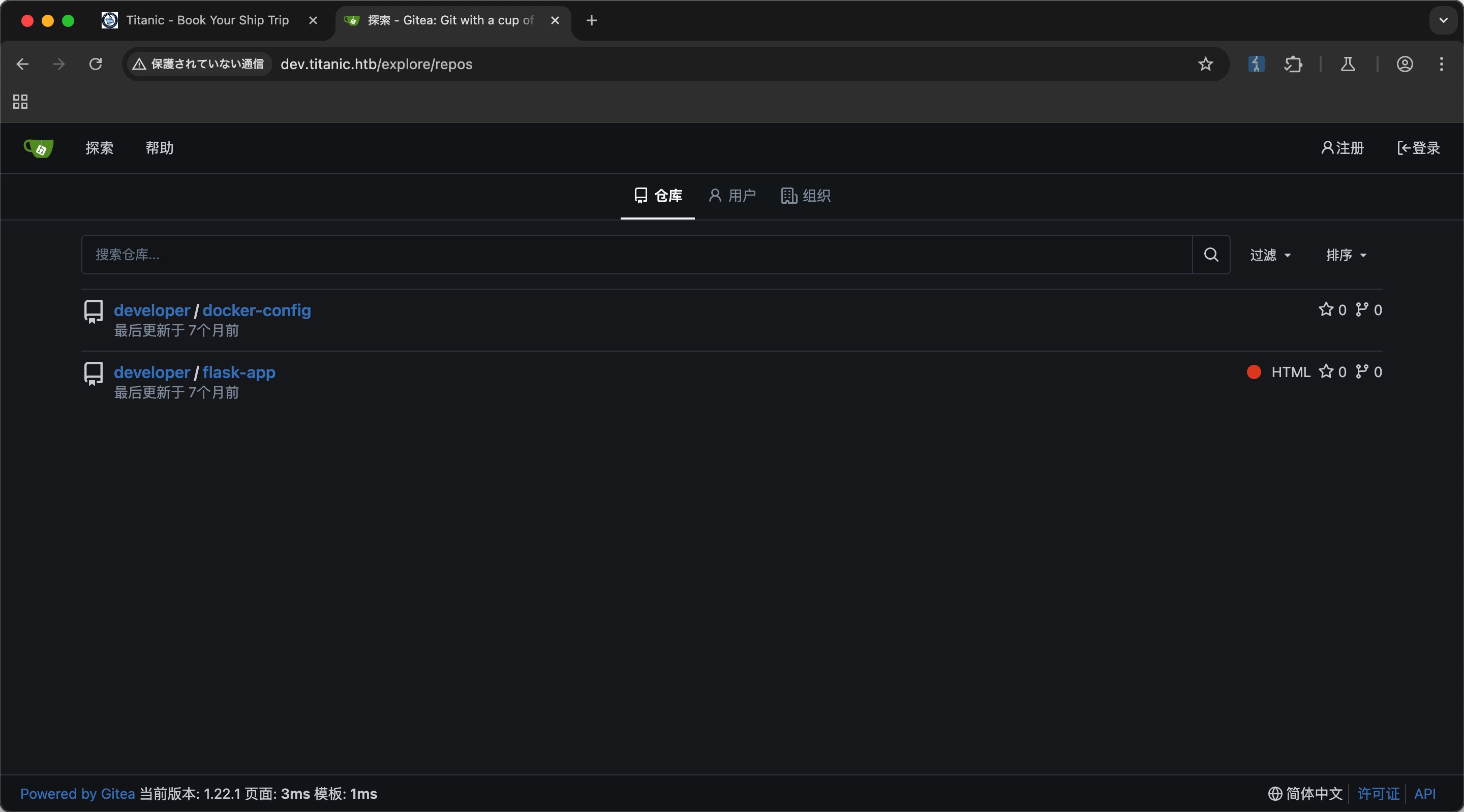The width and height of the screenshot is (1464, 812).
Task: Switch to the 用户 users tab
Action: [x=732, y=196]
